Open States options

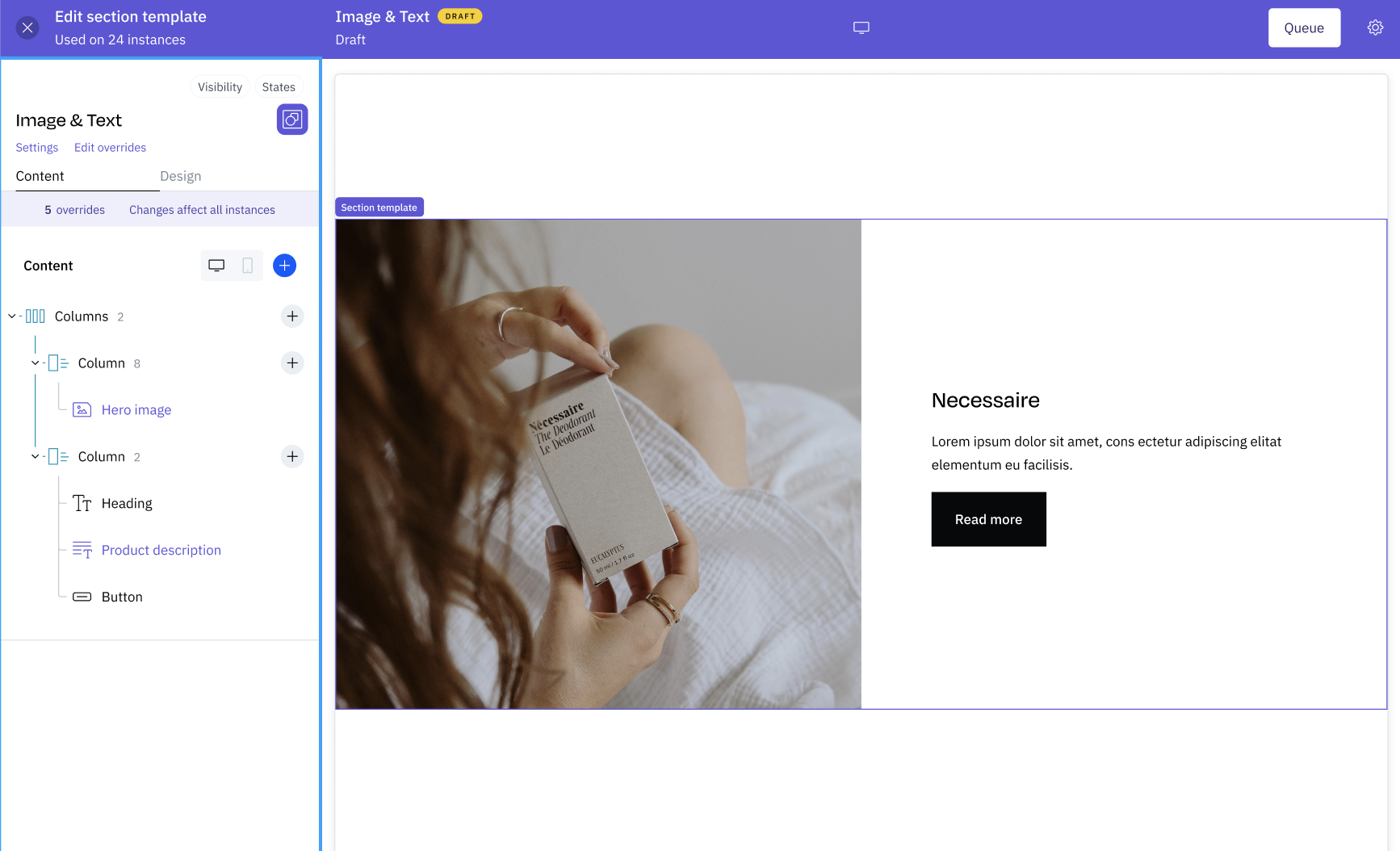click(x=279, y=87)
